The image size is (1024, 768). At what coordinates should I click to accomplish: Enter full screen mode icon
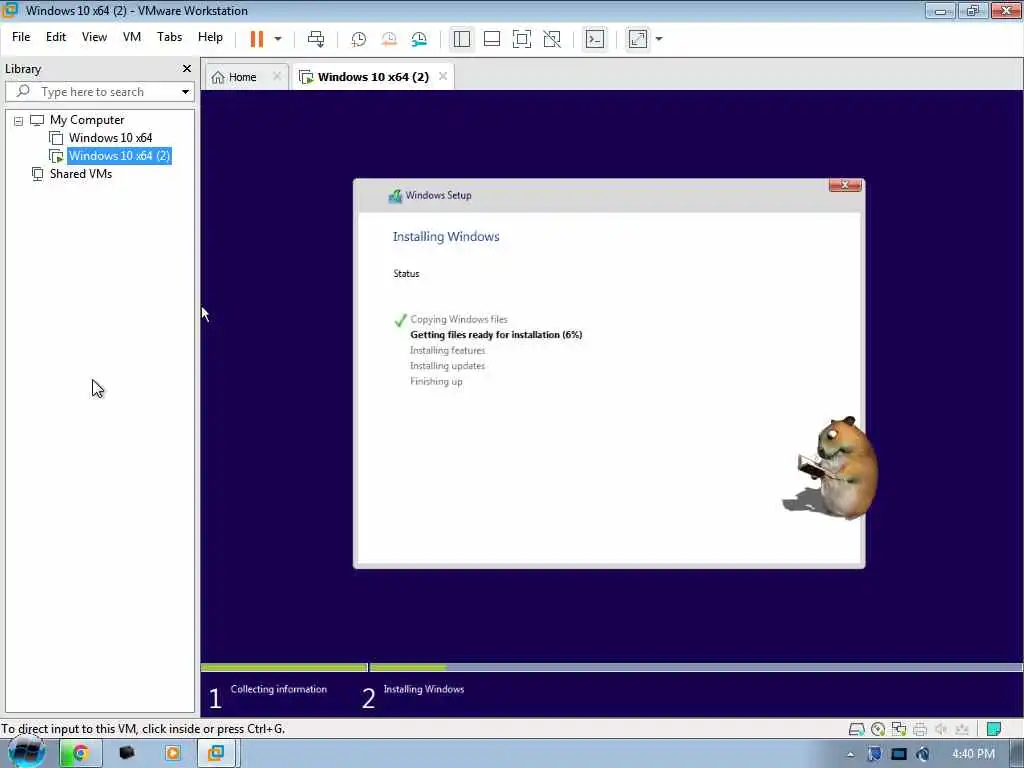click(522, 39)
